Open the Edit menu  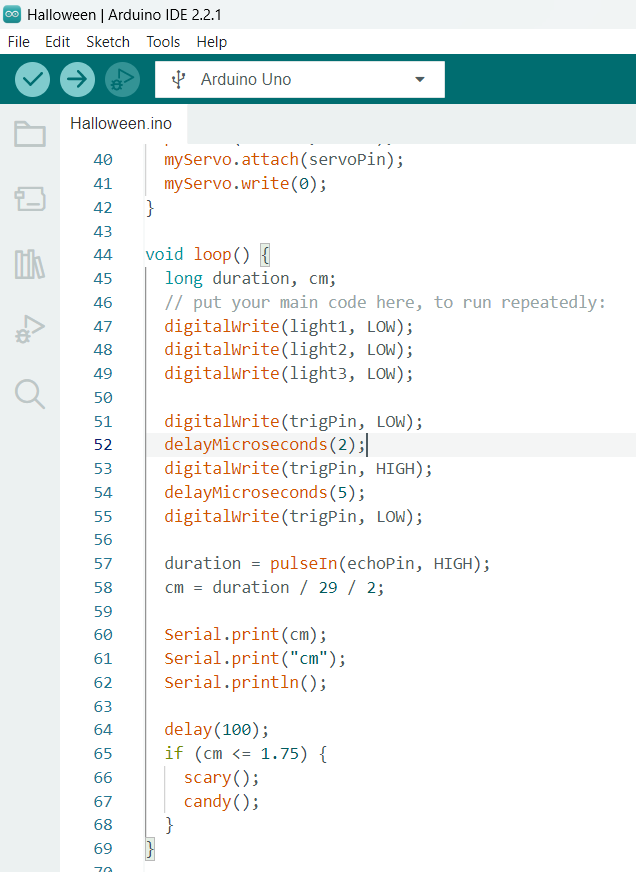(x=57, y=42)
